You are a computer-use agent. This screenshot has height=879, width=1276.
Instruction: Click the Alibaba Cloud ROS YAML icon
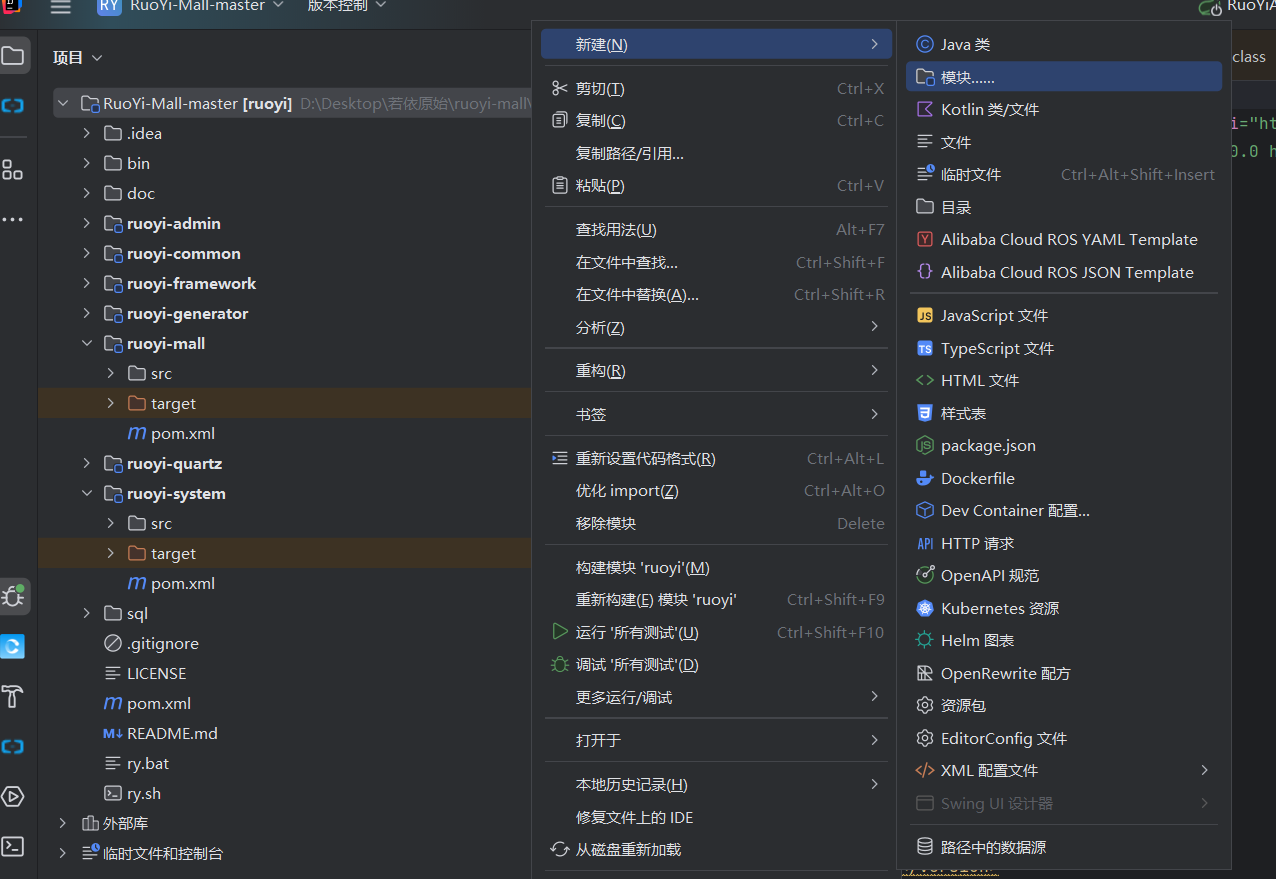(x=925, y=239)
